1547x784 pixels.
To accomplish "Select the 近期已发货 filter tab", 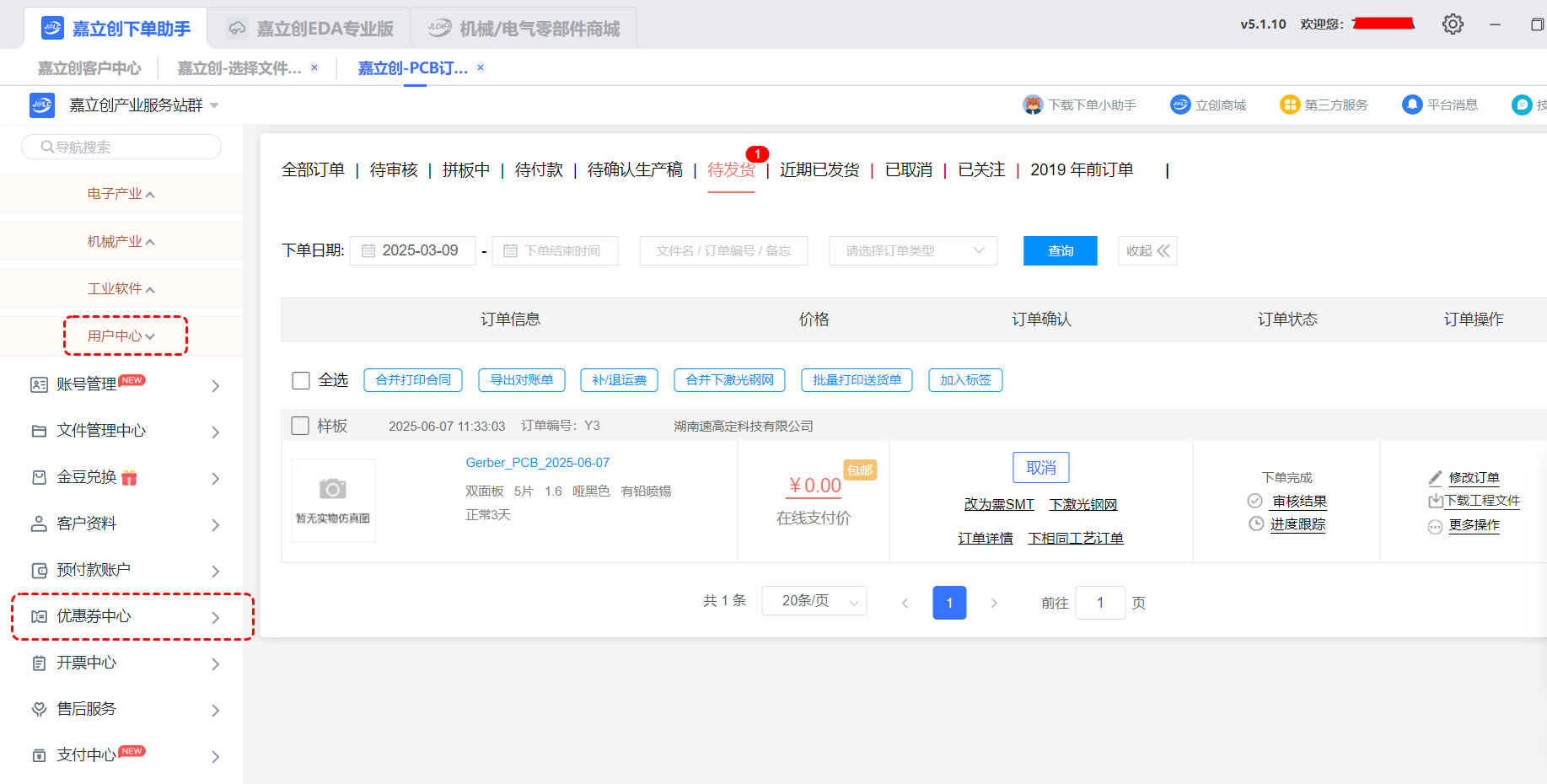I will [x=819, y=169].
